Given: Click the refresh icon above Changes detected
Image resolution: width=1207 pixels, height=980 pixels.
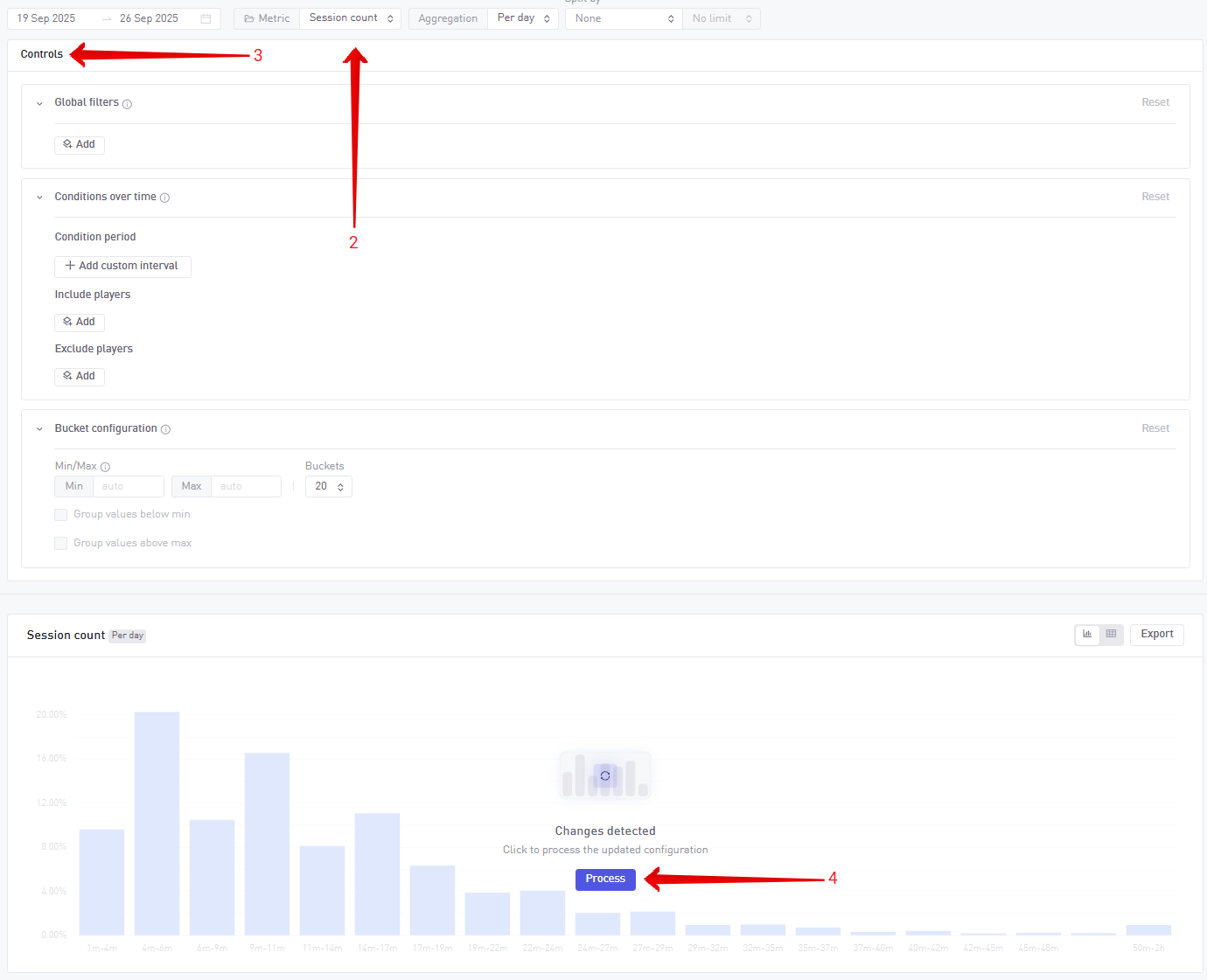Looking at the screenshot, I should [x=605, y=775].
